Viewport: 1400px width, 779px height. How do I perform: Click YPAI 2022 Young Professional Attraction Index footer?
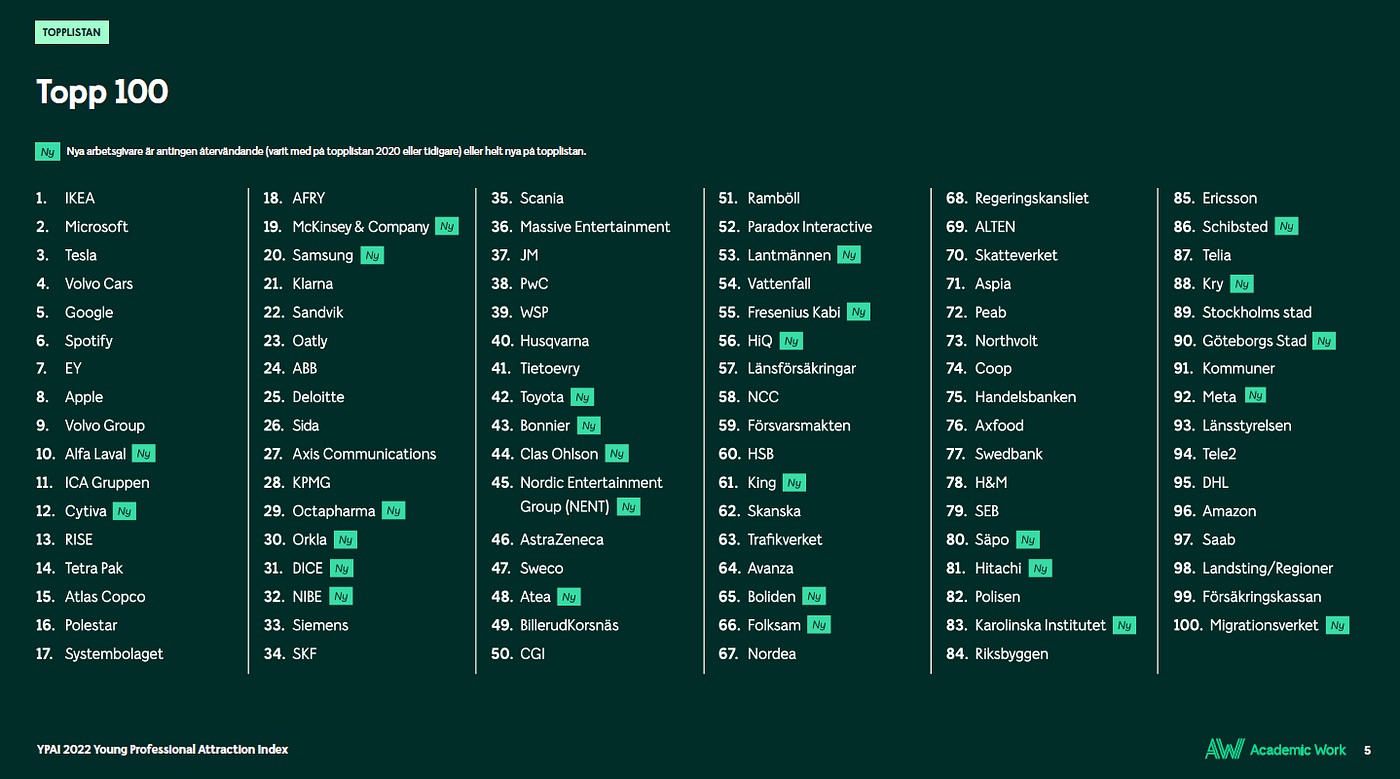pyautogui.click(x=162, y=750)
